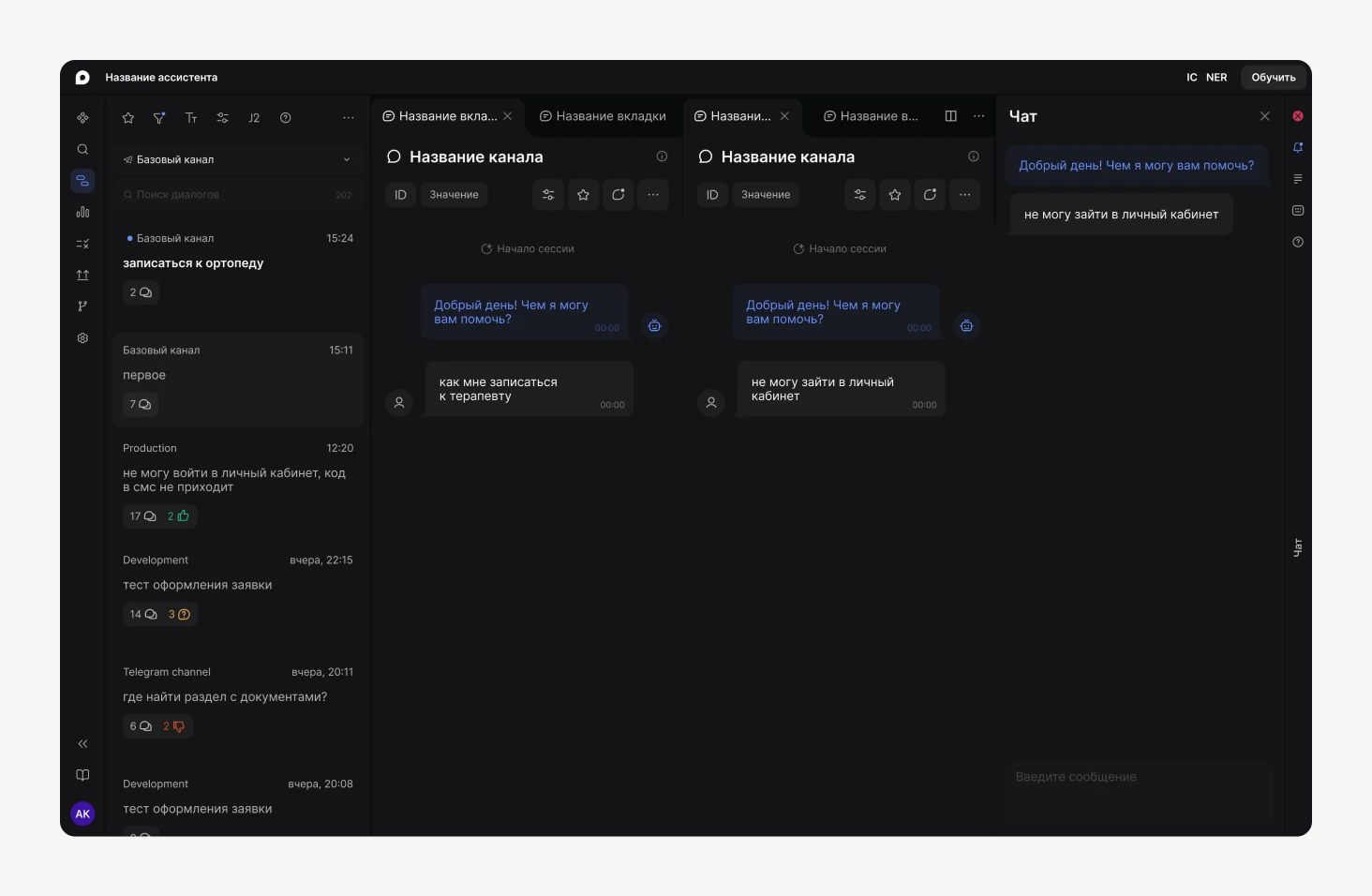Switch to the Название вкладки tab

[x=603, y=116]
